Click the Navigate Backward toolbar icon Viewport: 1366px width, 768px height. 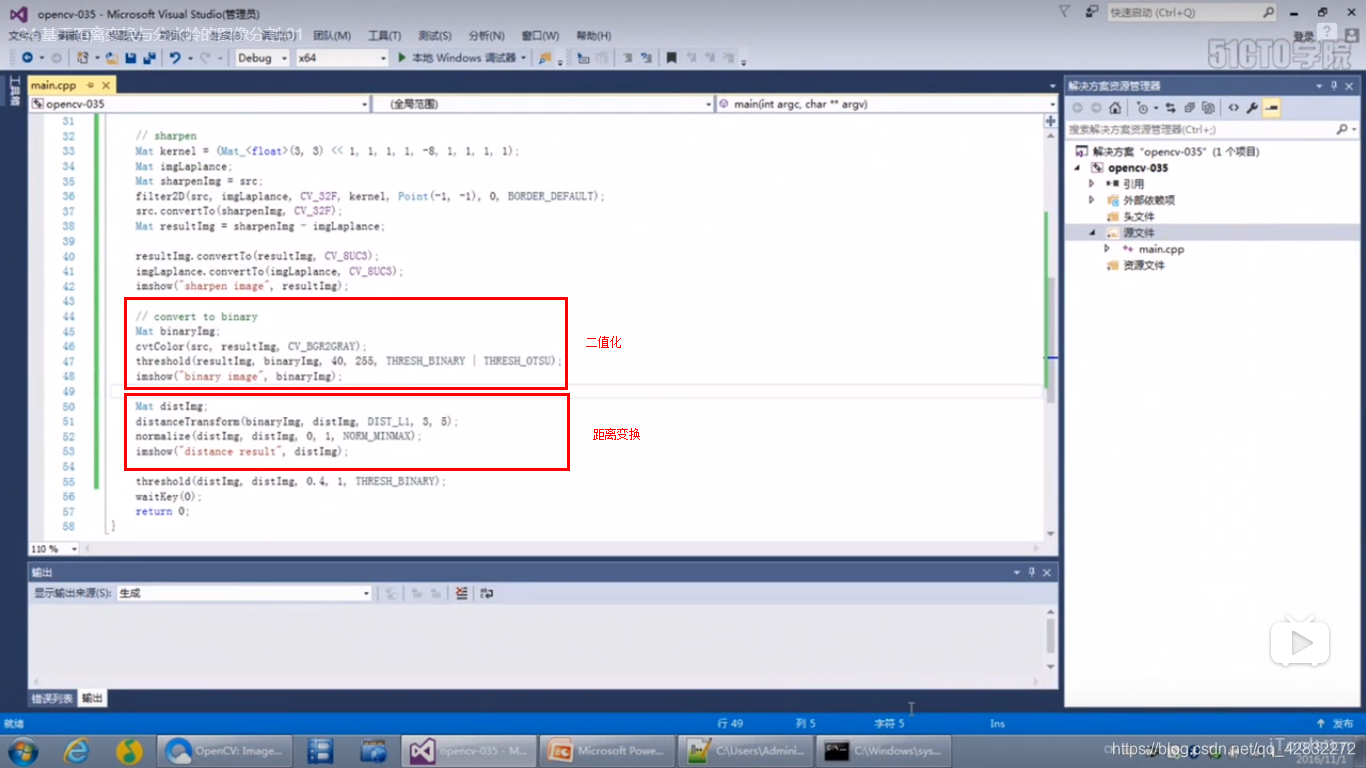coord(27,58)
